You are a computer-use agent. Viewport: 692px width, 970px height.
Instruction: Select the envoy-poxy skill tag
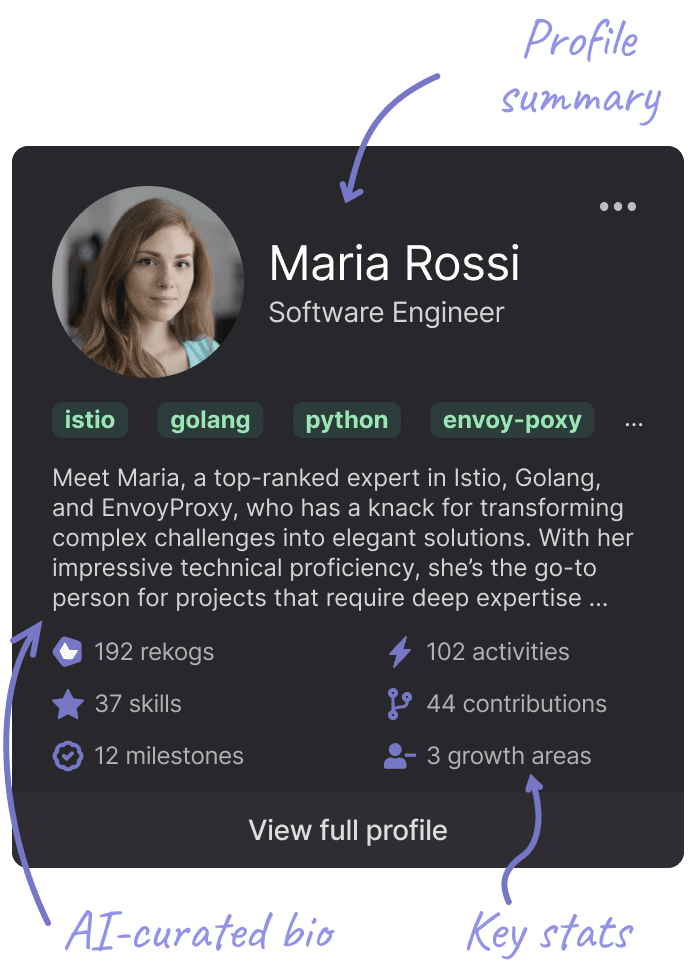[512, 420]
